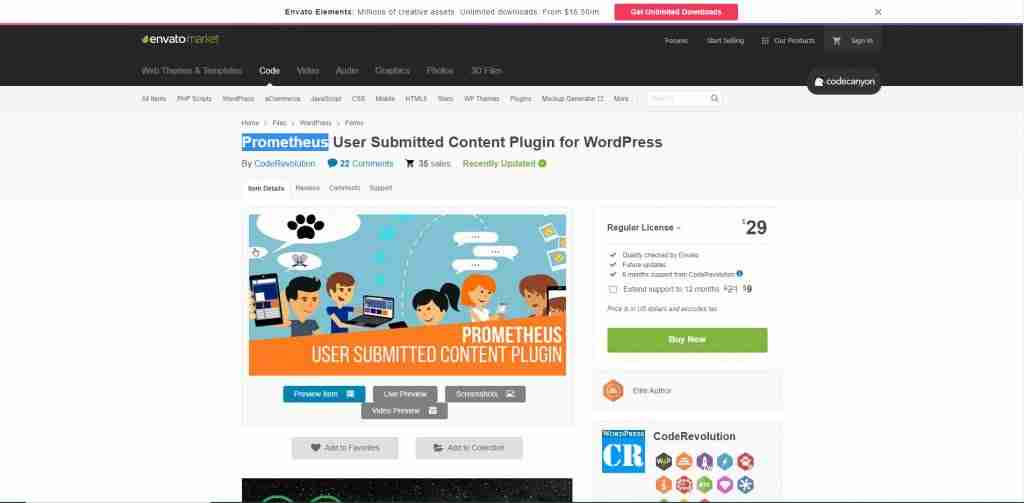Screen dimensions: 1024x503
Task: Close the Envato Elements banner
Action: (x=878, y=12)
